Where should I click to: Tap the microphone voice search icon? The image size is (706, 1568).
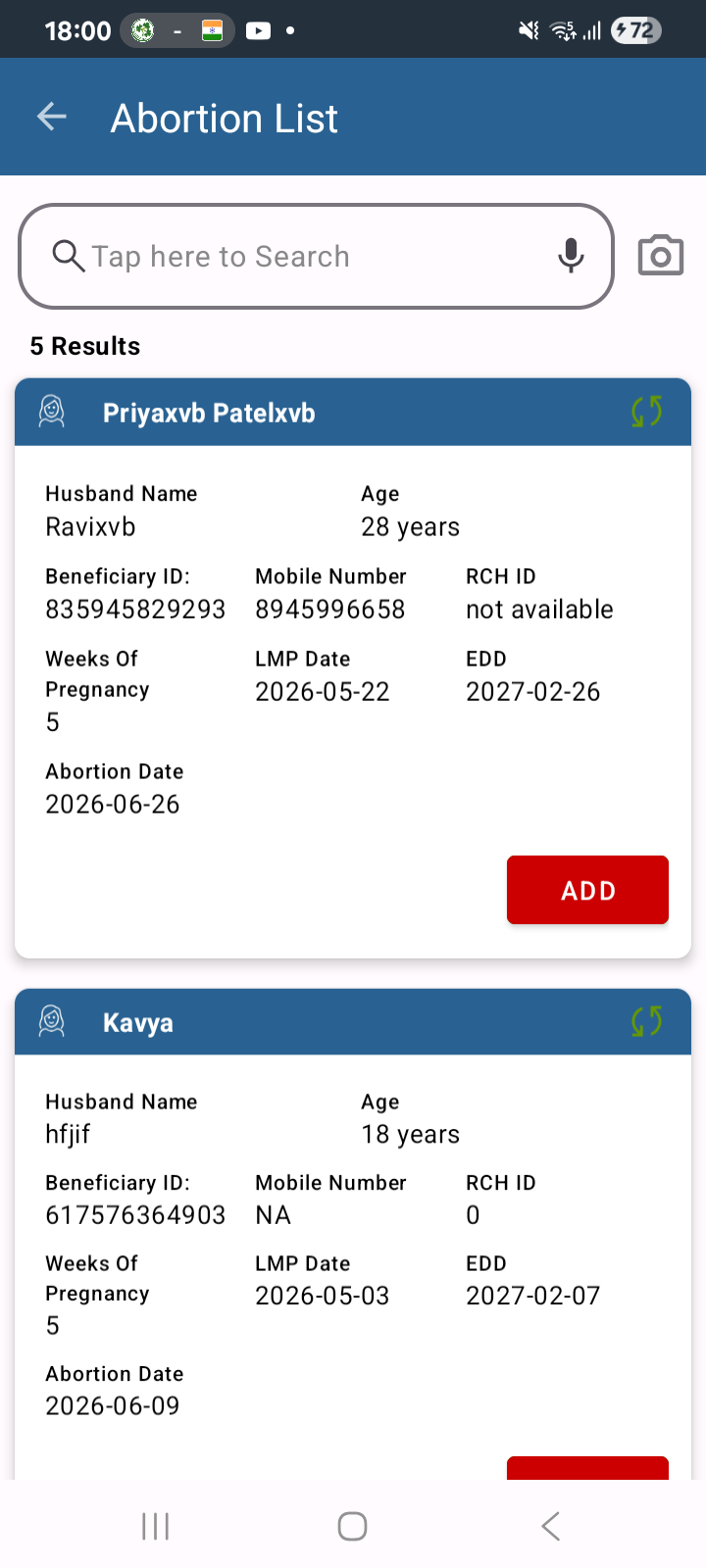click(571, 256)
